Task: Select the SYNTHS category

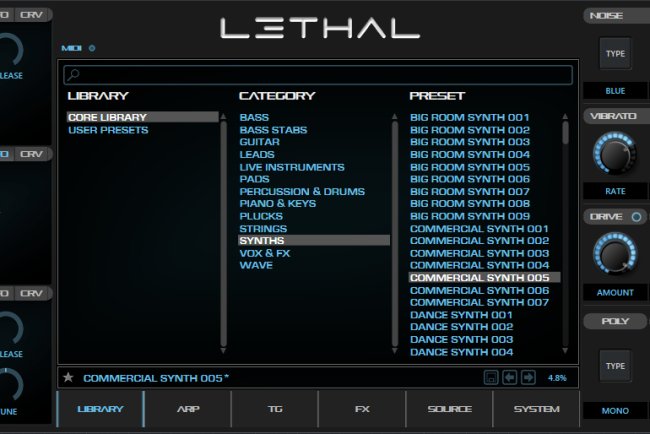Action: pyautogui.click(x=314, y=240)
